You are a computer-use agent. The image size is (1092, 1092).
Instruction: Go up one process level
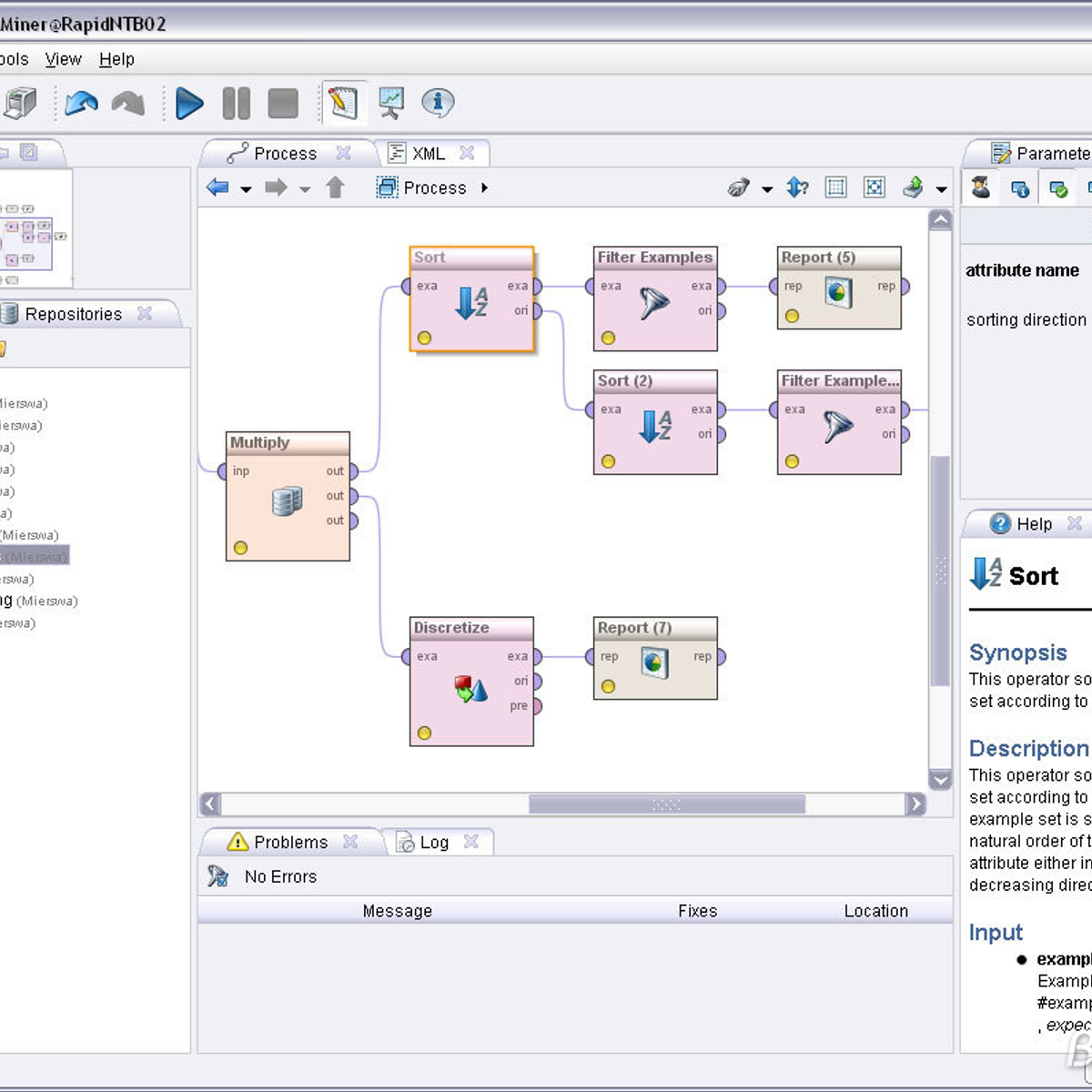[x=335, y=187]
